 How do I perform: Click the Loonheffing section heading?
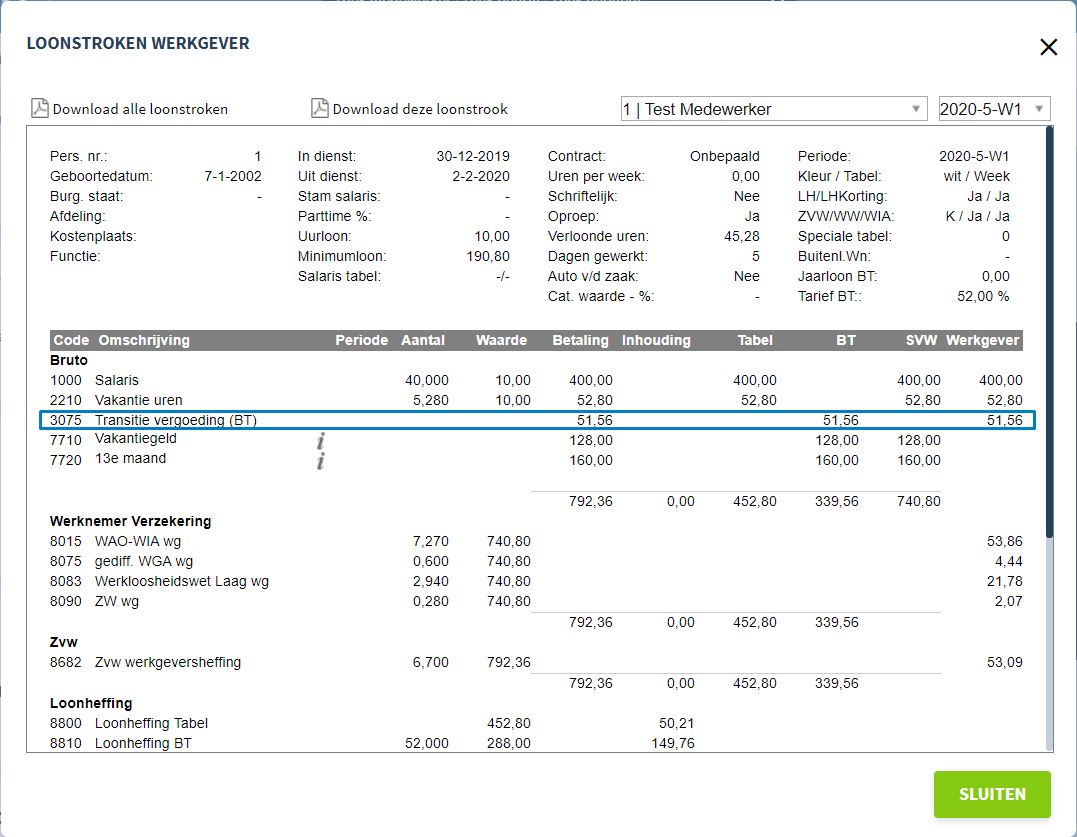click(91, 703)
